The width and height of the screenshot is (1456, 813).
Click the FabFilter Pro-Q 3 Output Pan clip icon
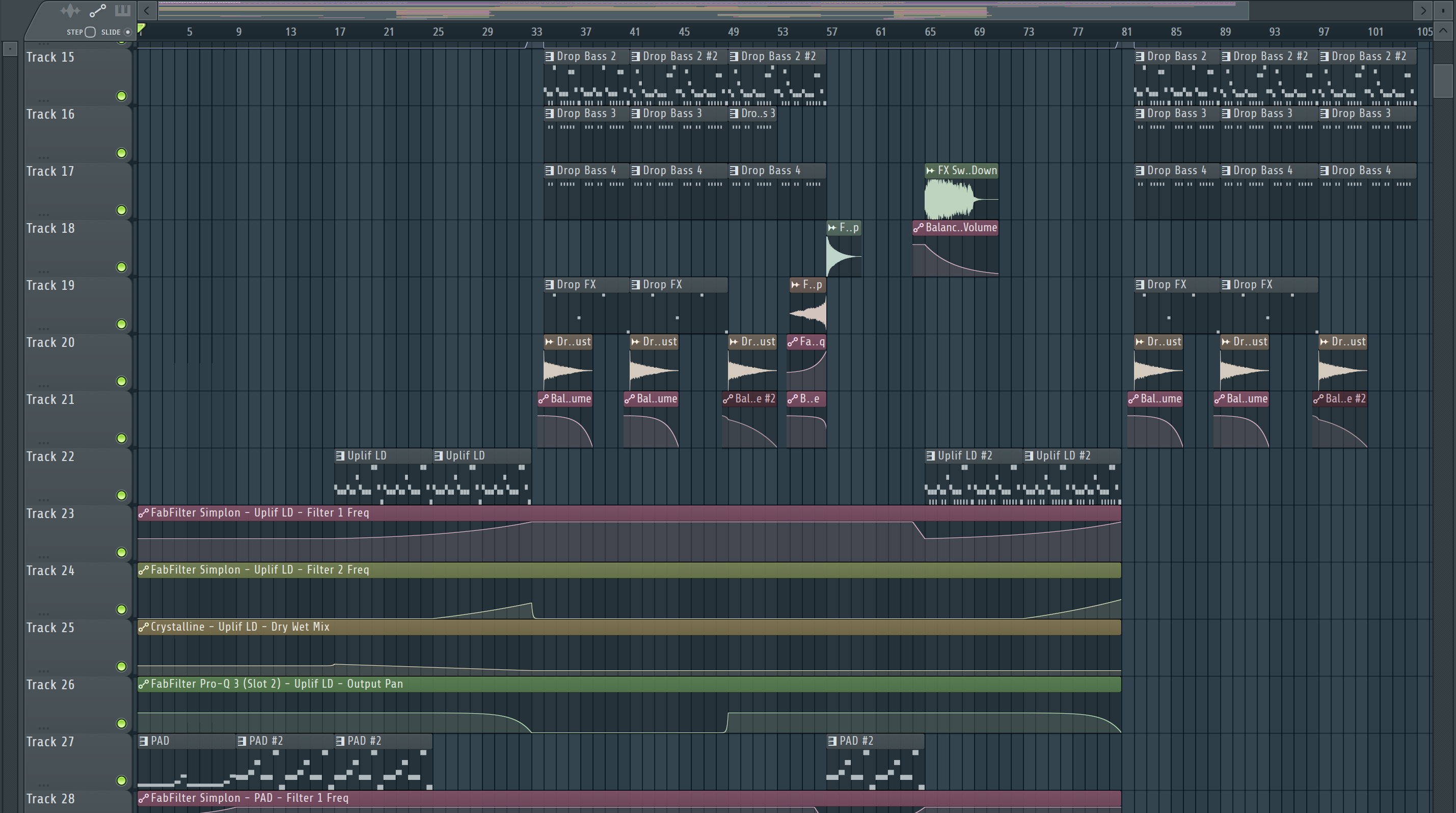point(144,684)
